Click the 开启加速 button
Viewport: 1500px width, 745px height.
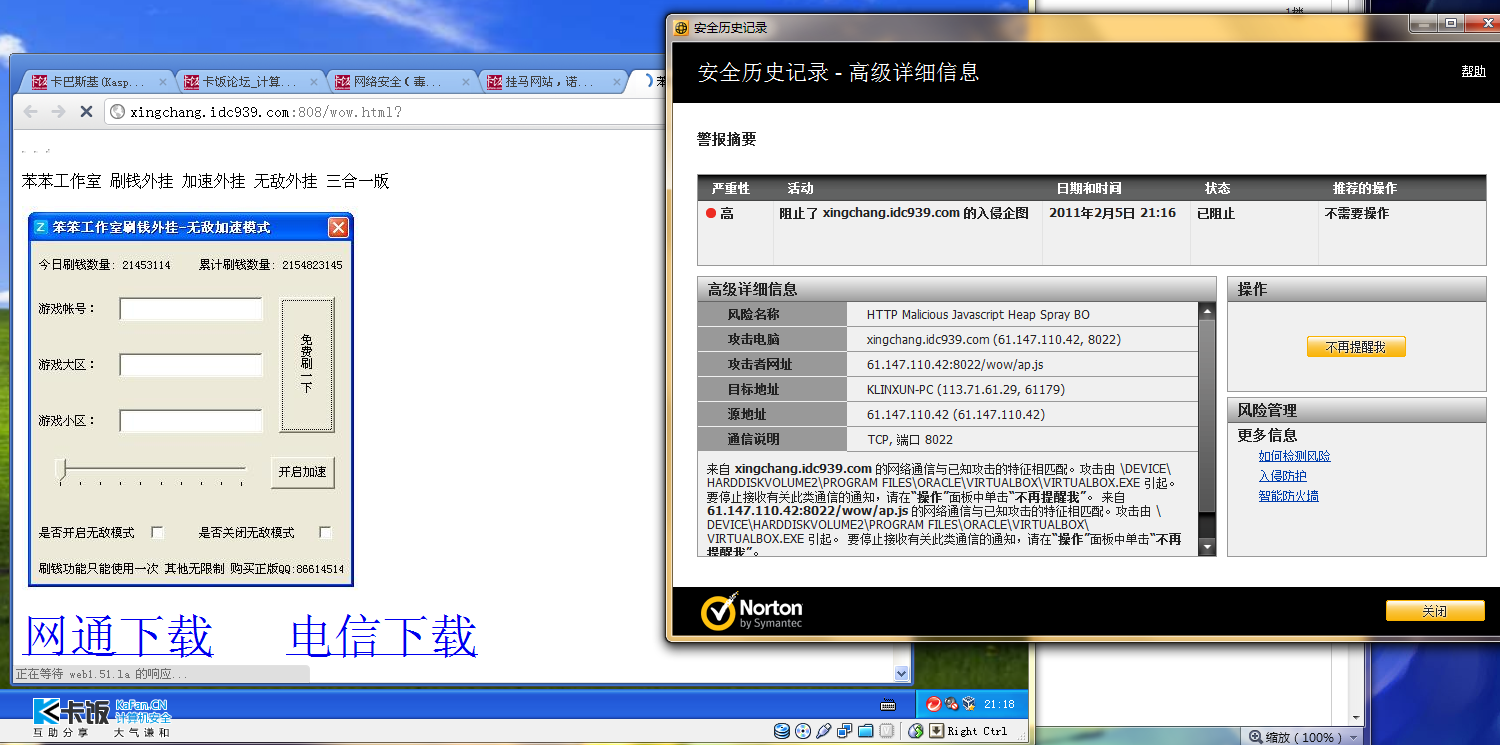(302, 472)
